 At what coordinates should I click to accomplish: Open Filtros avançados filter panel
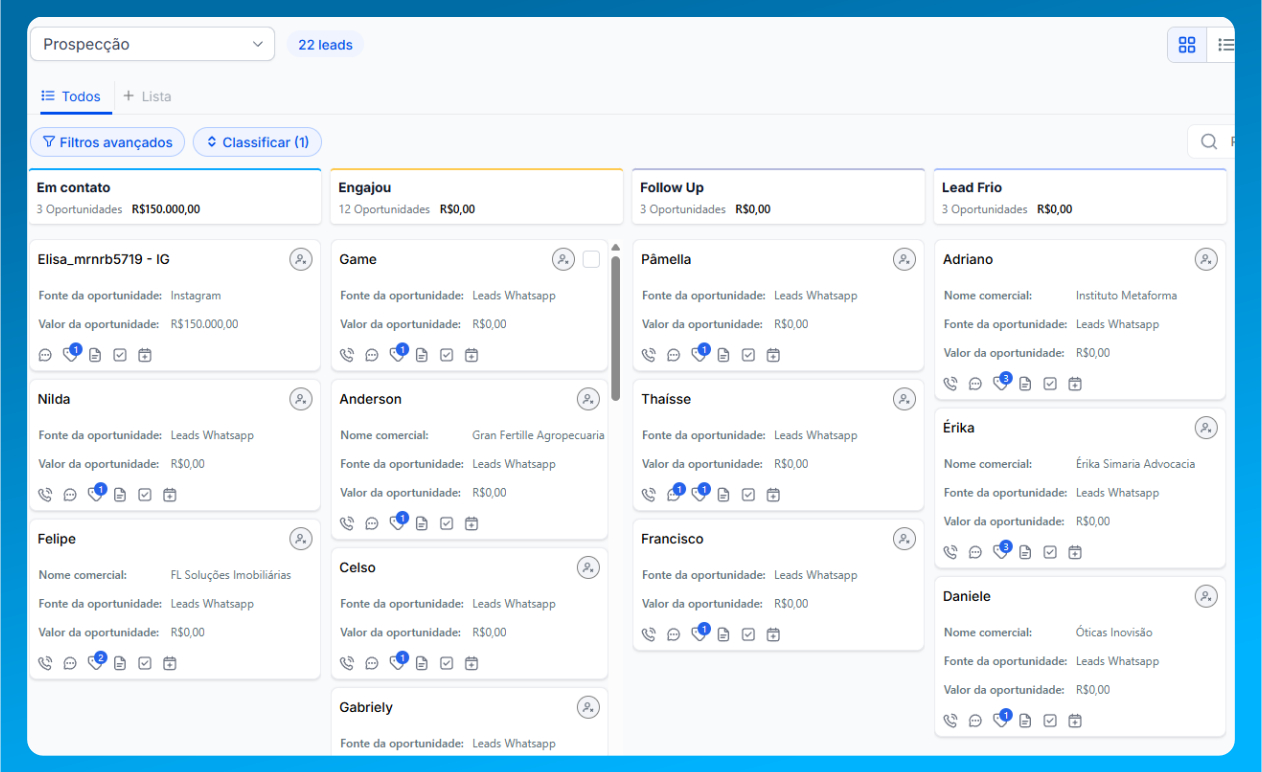[107, 142]
